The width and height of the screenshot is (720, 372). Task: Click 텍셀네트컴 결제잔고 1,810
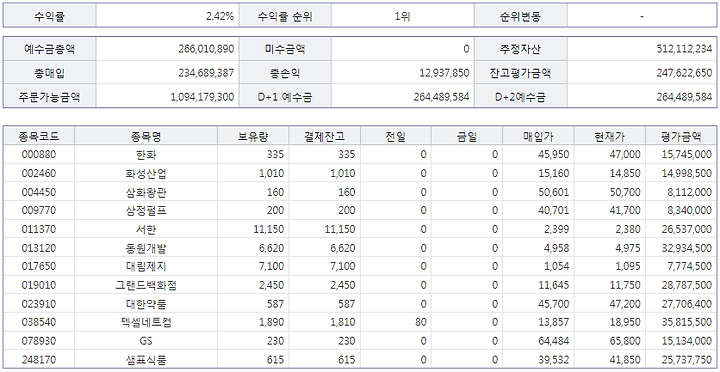343,322
